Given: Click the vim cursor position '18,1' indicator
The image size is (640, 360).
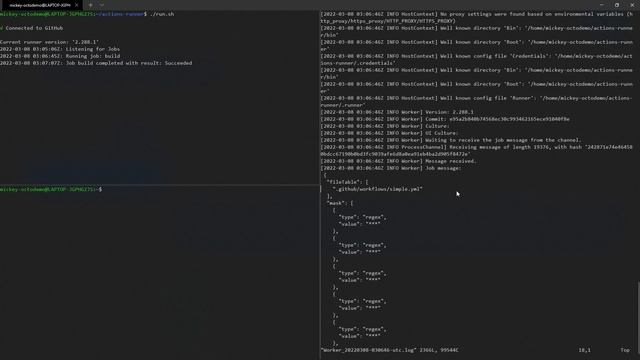Looking at the screenshot, I should 584,350.
